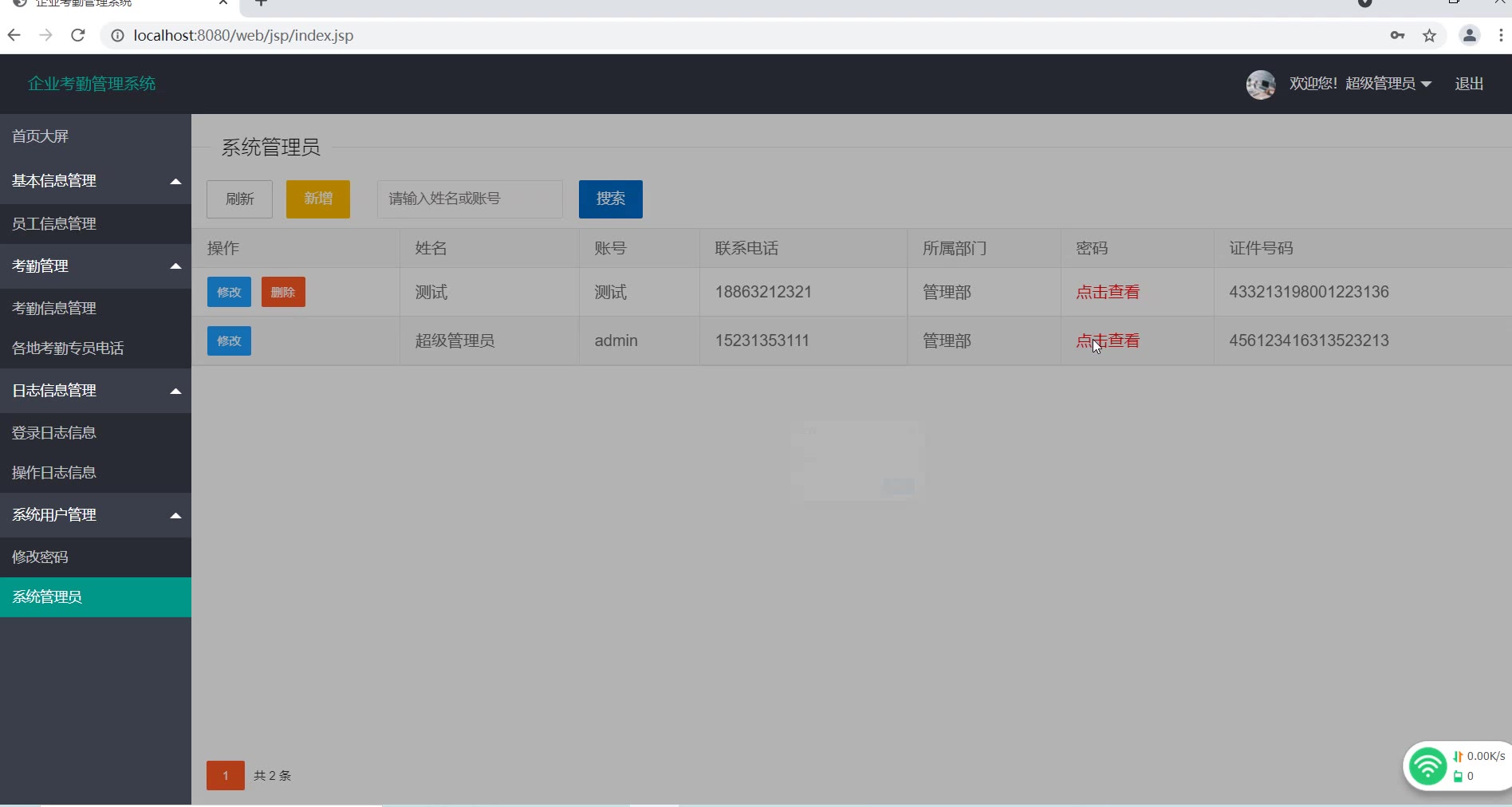
Task: Click ID number 433213198001223136
Action: click(1309, 292)
